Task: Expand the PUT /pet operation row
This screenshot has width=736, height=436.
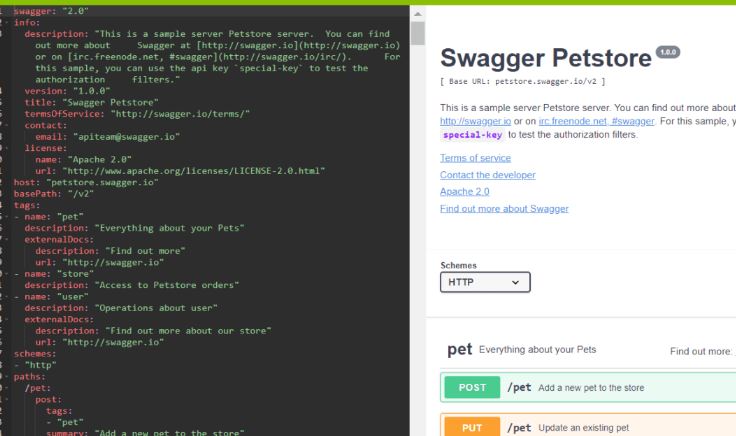Action: 588,426
